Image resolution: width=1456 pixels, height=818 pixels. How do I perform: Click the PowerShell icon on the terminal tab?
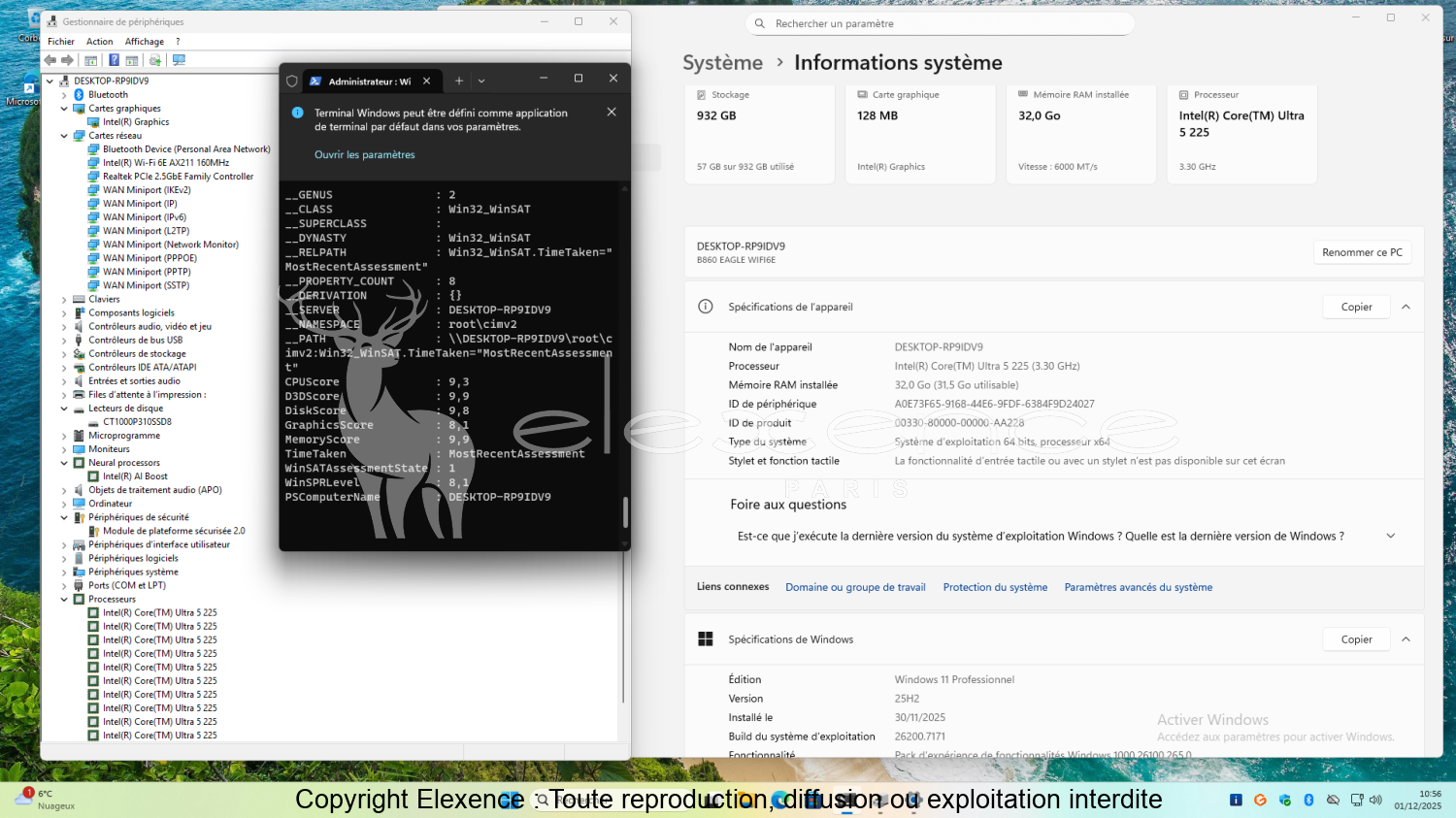[315, 82]
